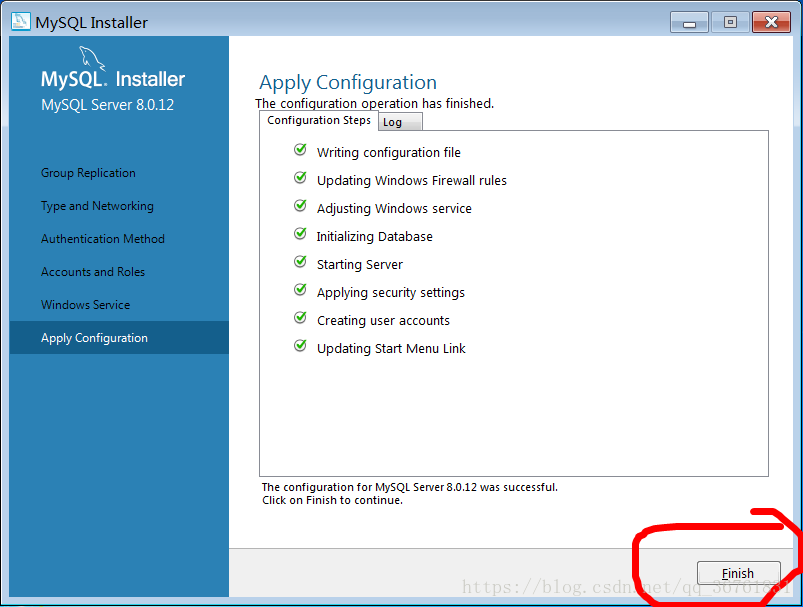
Task: Open Group Replication step in sidebar
Action: click(x=88, y=173)
